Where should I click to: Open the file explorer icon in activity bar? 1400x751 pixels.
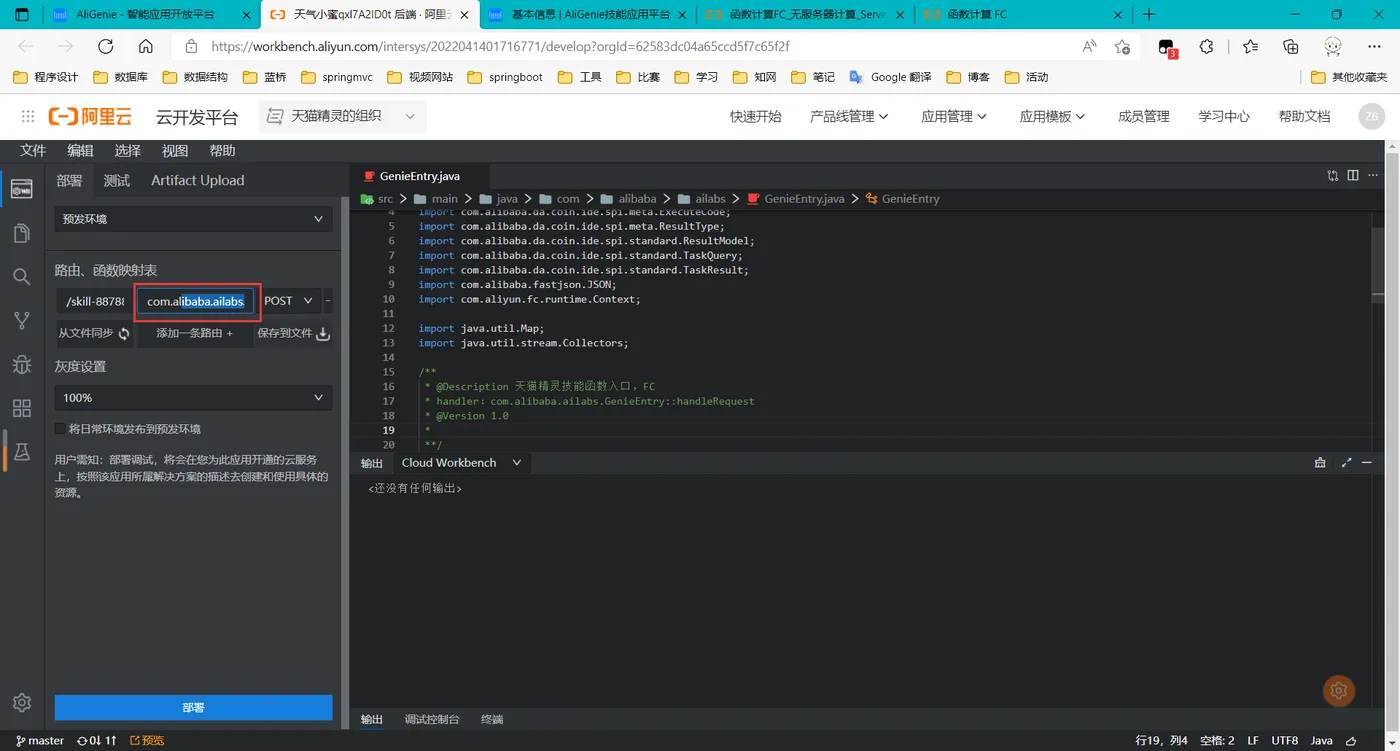21,233
